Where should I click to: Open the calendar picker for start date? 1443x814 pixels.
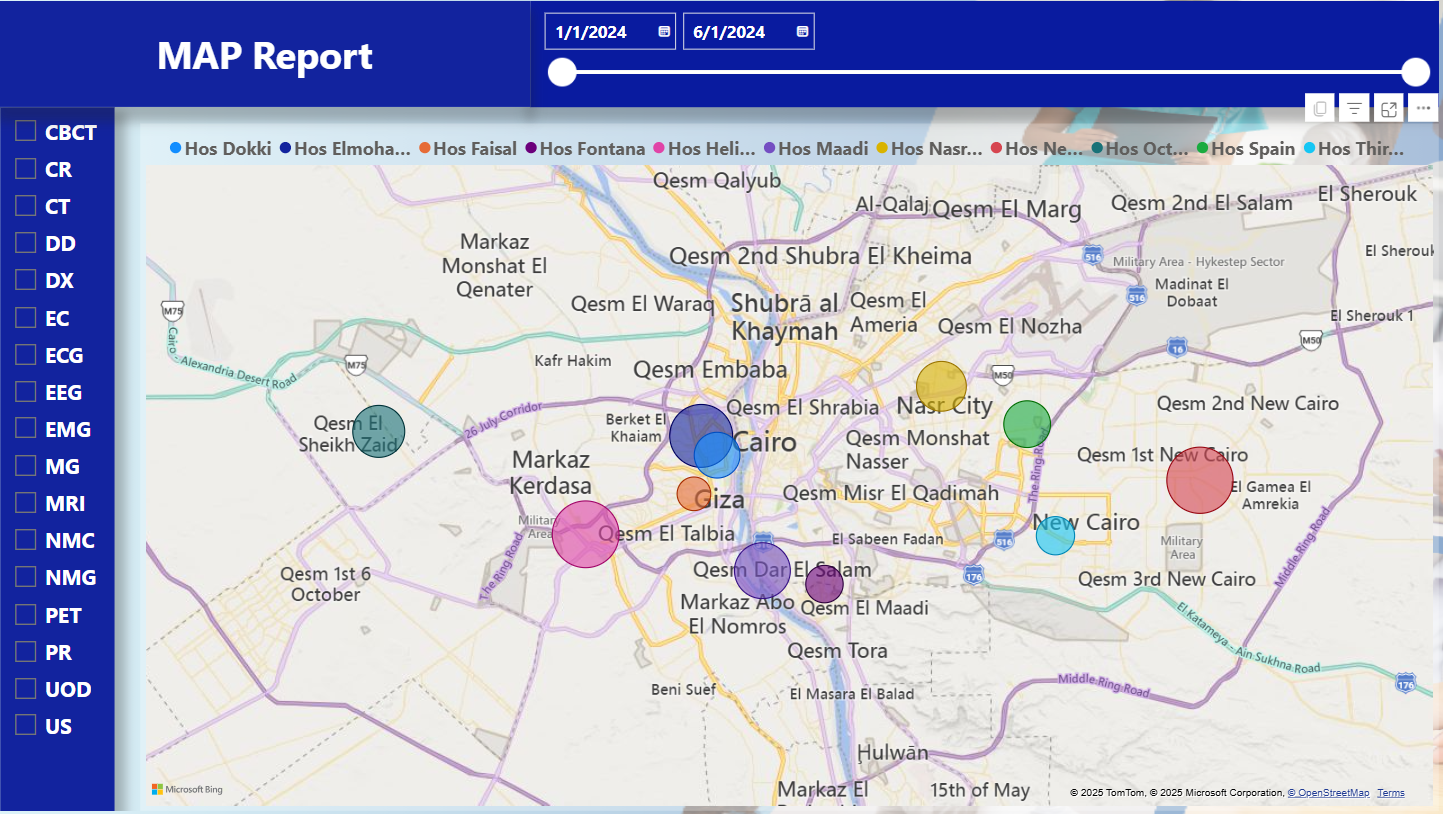[664, 32]
